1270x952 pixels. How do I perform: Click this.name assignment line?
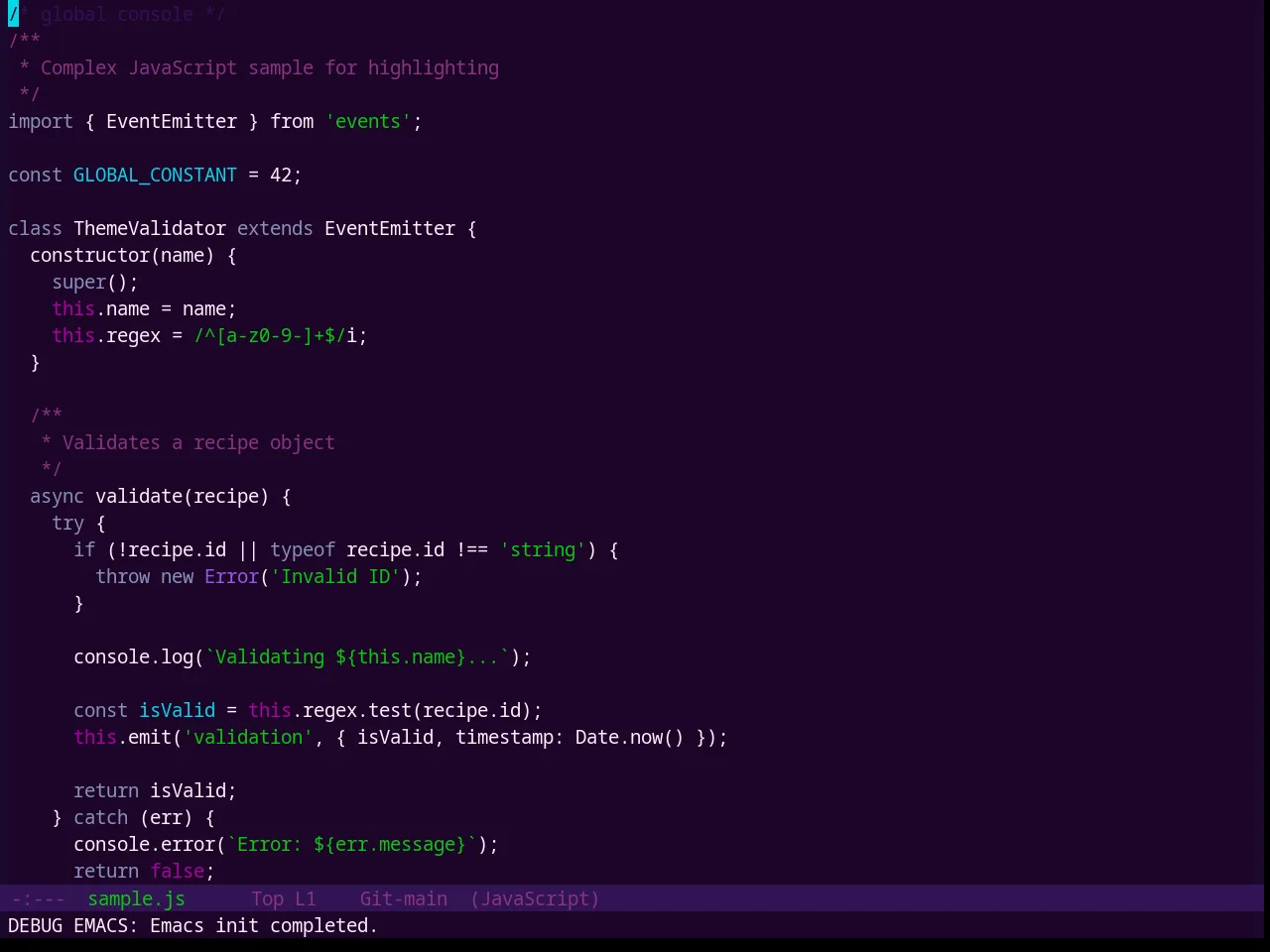click(144, 308)
